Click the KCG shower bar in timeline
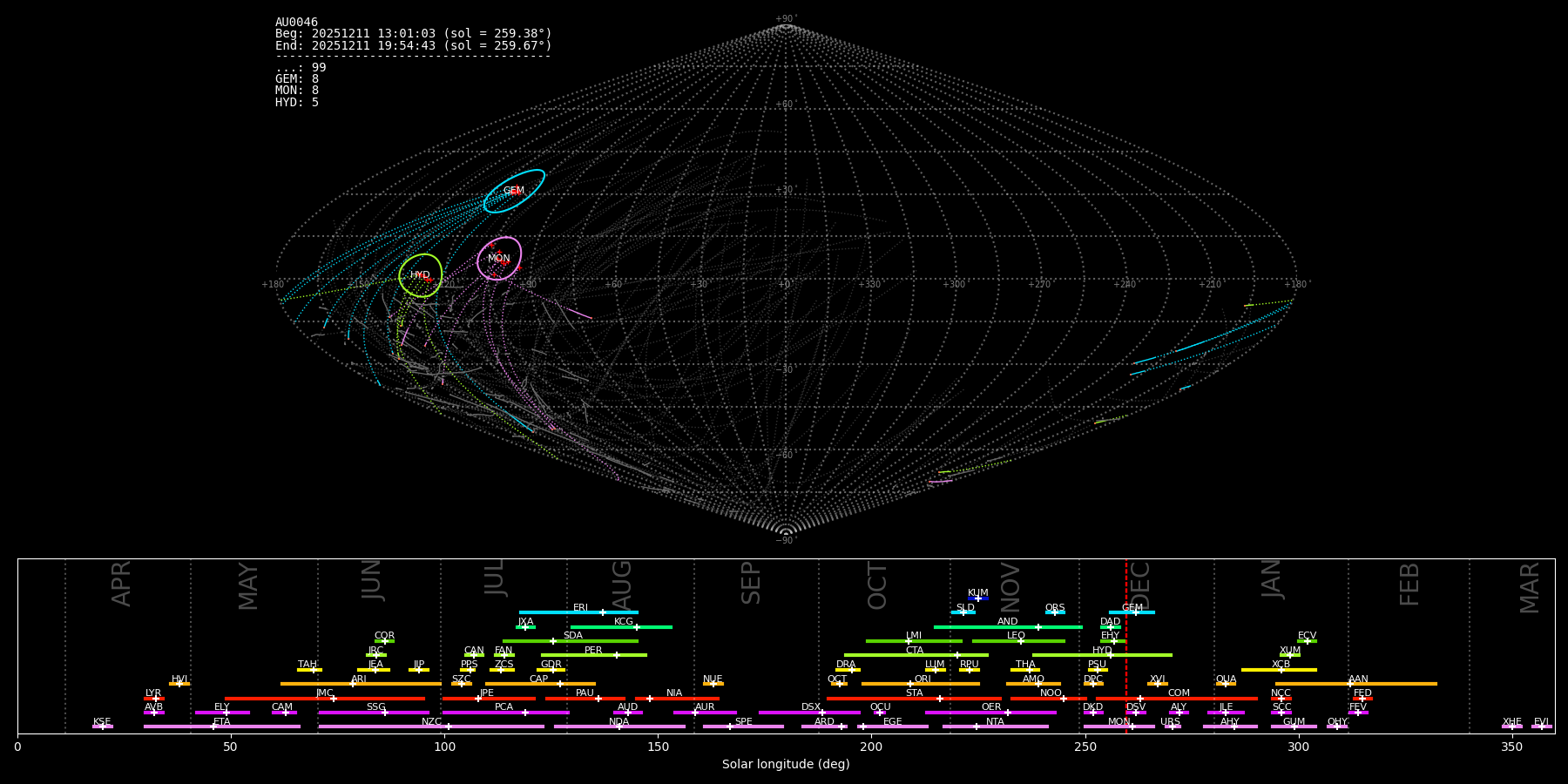 tap(621, 627)
